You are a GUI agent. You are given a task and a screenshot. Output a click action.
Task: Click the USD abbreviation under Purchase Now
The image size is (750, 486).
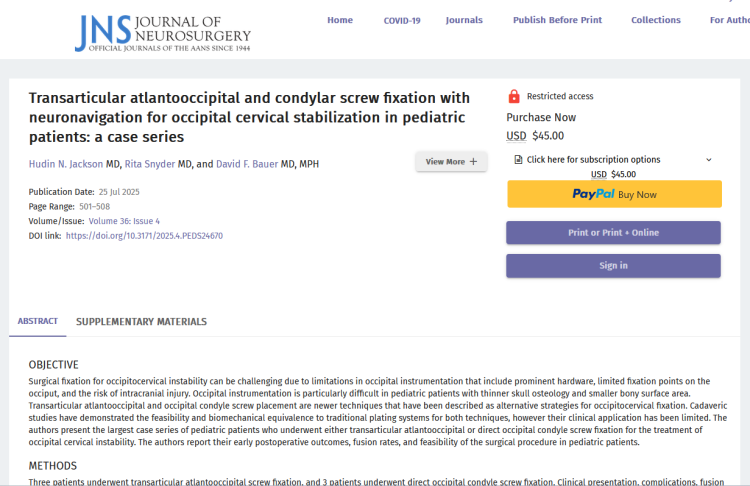[x=516, y=136]
